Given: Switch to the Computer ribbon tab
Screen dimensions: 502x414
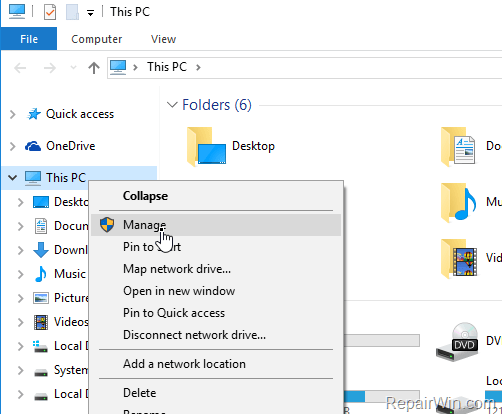Looking at the screenshot, I should coord(97,39).
